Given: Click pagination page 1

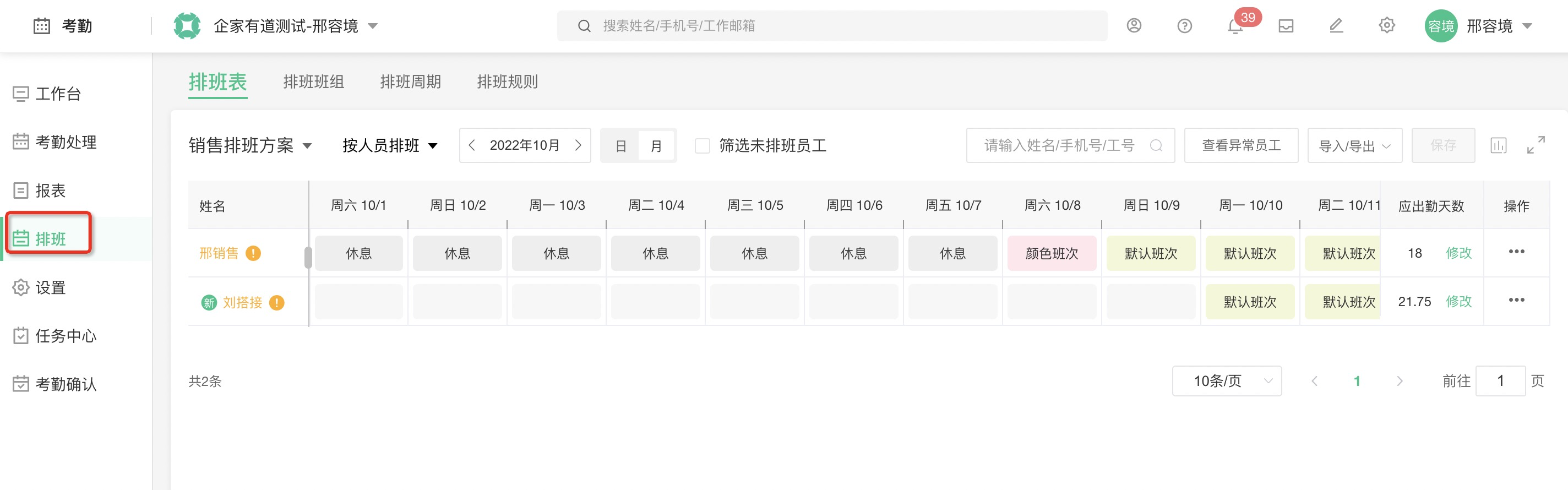Looking at the screenshot, I should click(x=1356, y=381).
